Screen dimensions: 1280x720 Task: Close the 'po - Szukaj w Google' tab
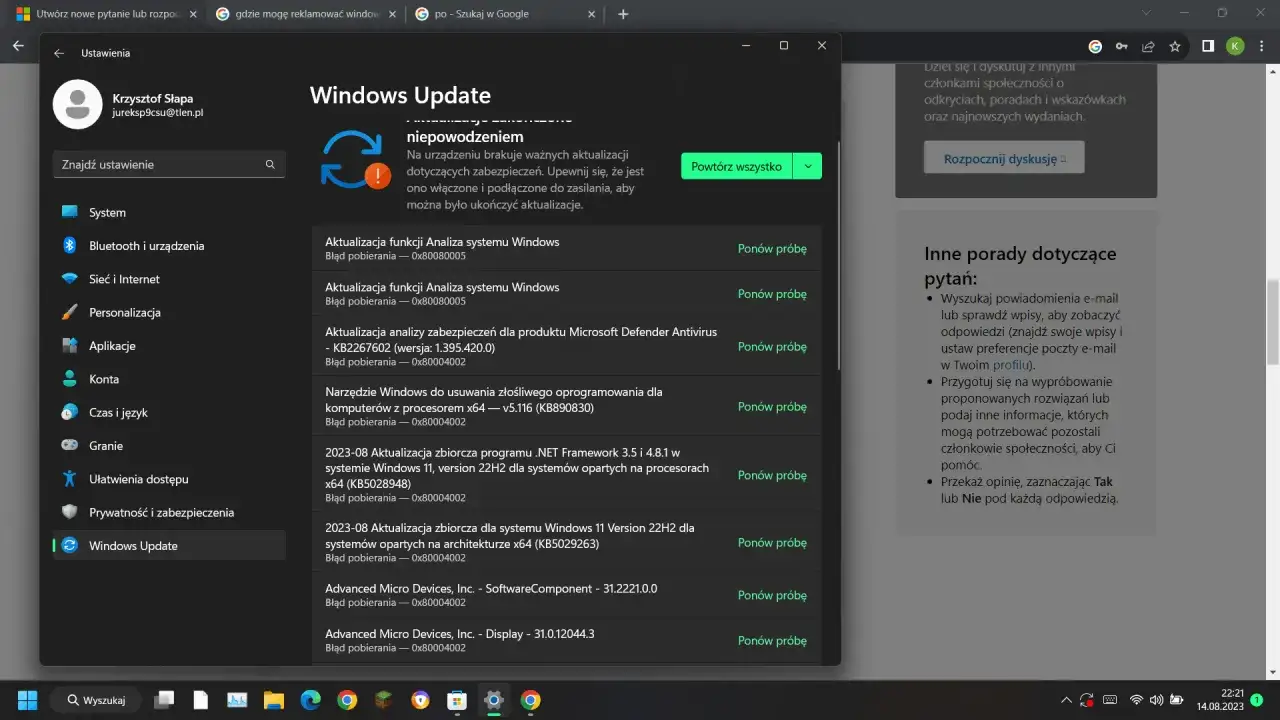tap(592, 14)
